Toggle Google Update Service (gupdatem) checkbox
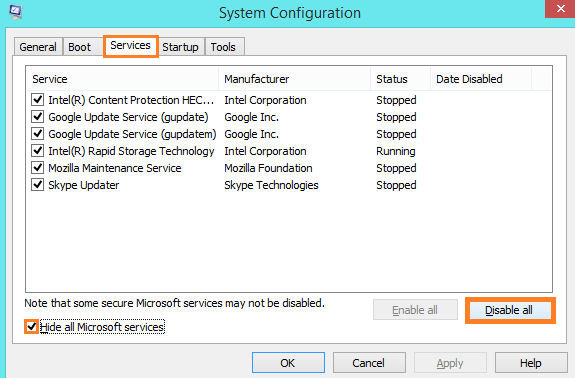Screen dimensions: 575x378 (x=37, y=134)
